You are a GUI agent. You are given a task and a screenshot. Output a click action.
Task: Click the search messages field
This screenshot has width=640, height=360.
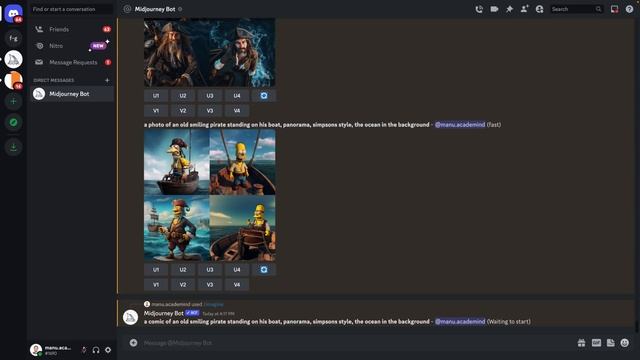576,9
